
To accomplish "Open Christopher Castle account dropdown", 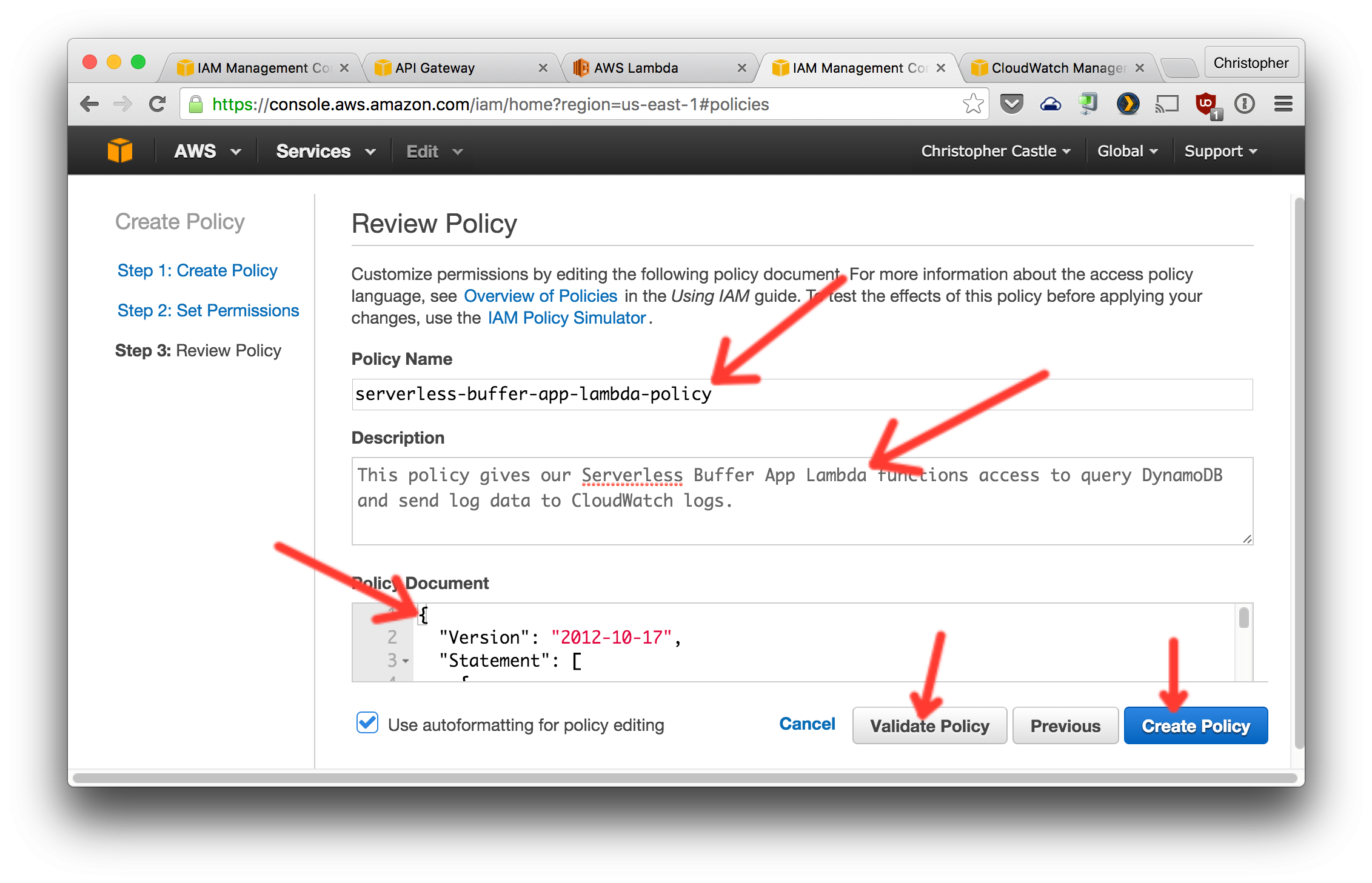I will pos(995,151).
